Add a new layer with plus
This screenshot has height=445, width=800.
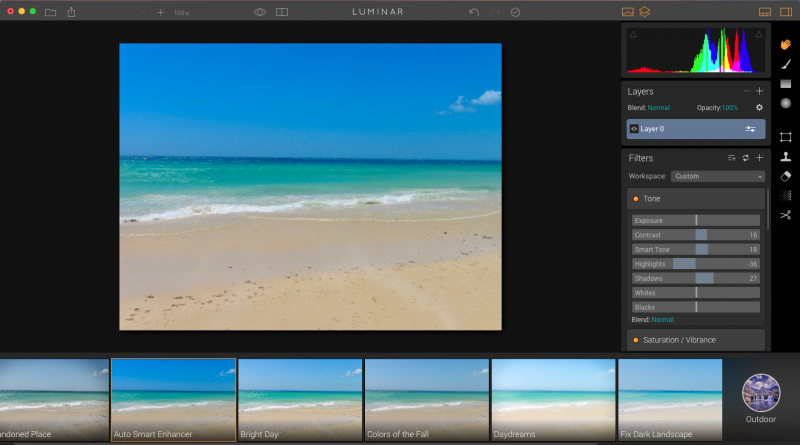(760, 91)
